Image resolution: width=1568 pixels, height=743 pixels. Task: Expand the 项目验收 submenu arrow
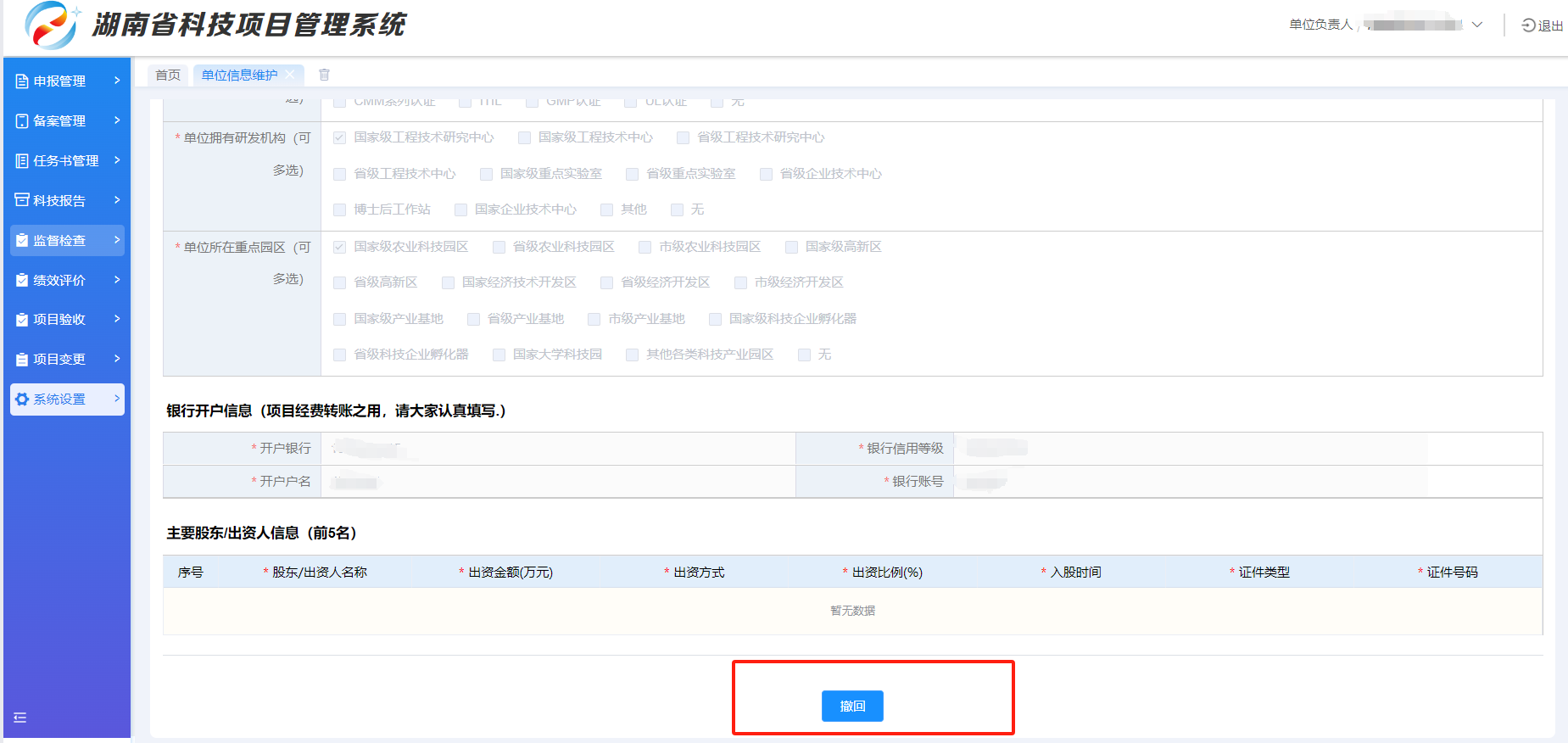pos(117,319)
